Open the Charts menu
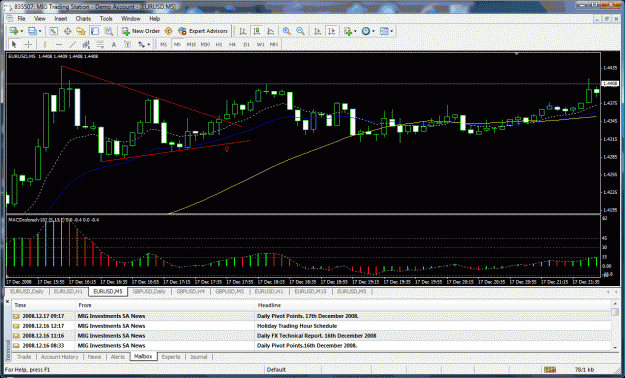Image resolution: width=625 pixels, height=378 pixels. tap(83, 19)
